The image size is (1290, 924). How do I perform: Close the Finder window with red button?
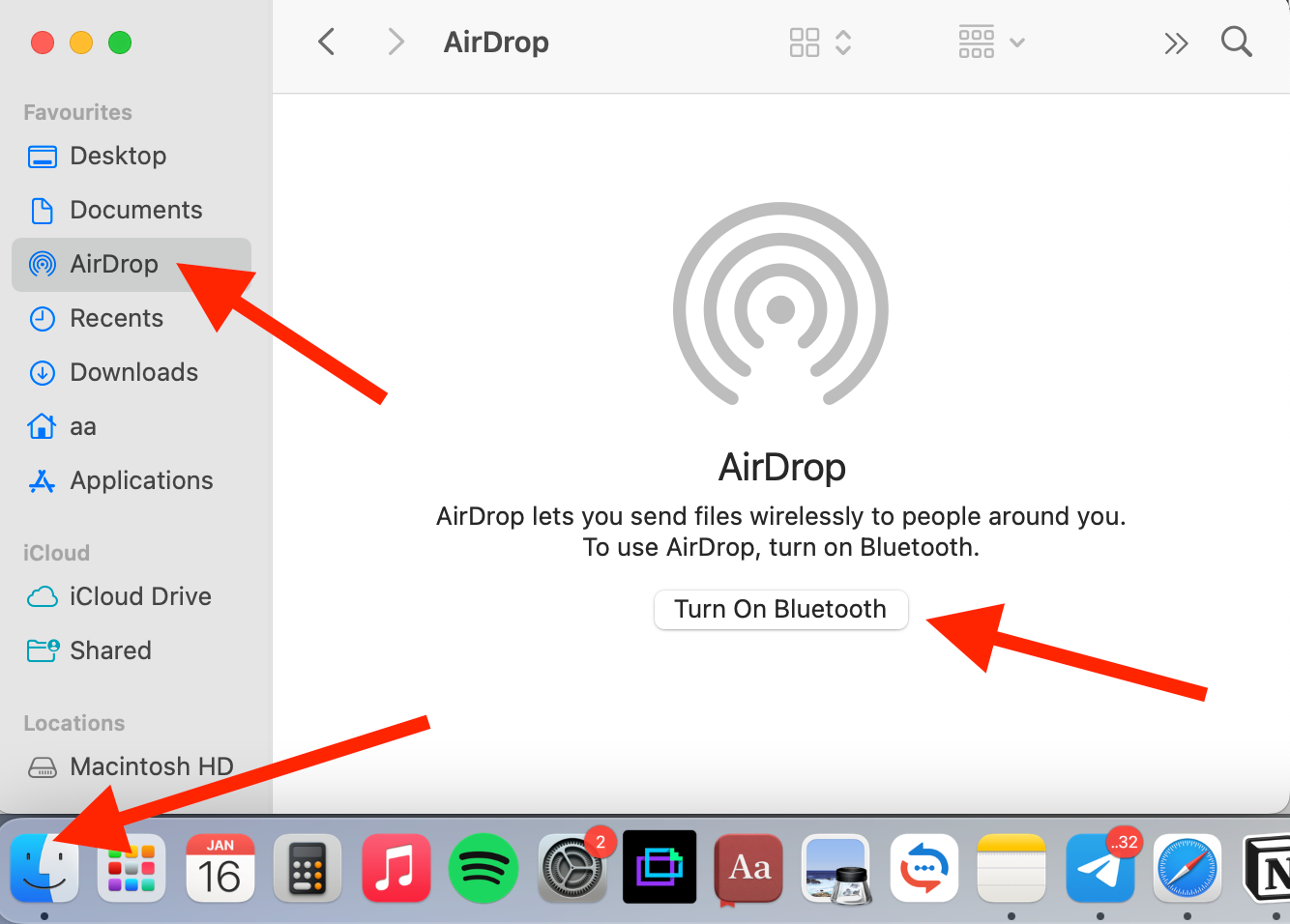click(43, 43)
